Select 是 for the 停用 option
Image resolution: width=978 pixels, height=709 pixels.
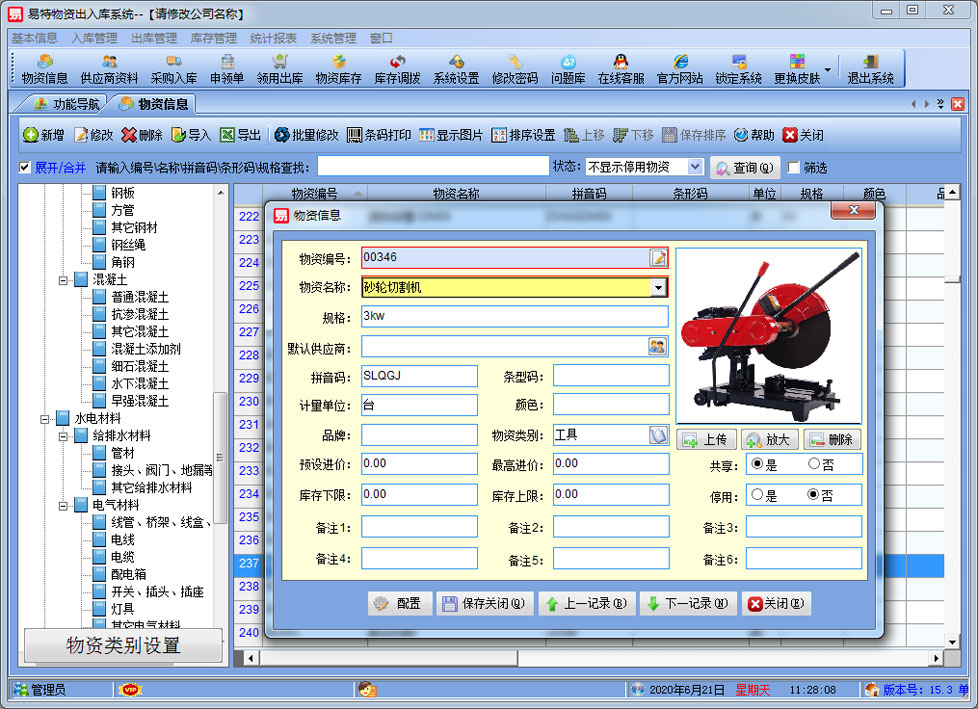click(x=757, y=494)
